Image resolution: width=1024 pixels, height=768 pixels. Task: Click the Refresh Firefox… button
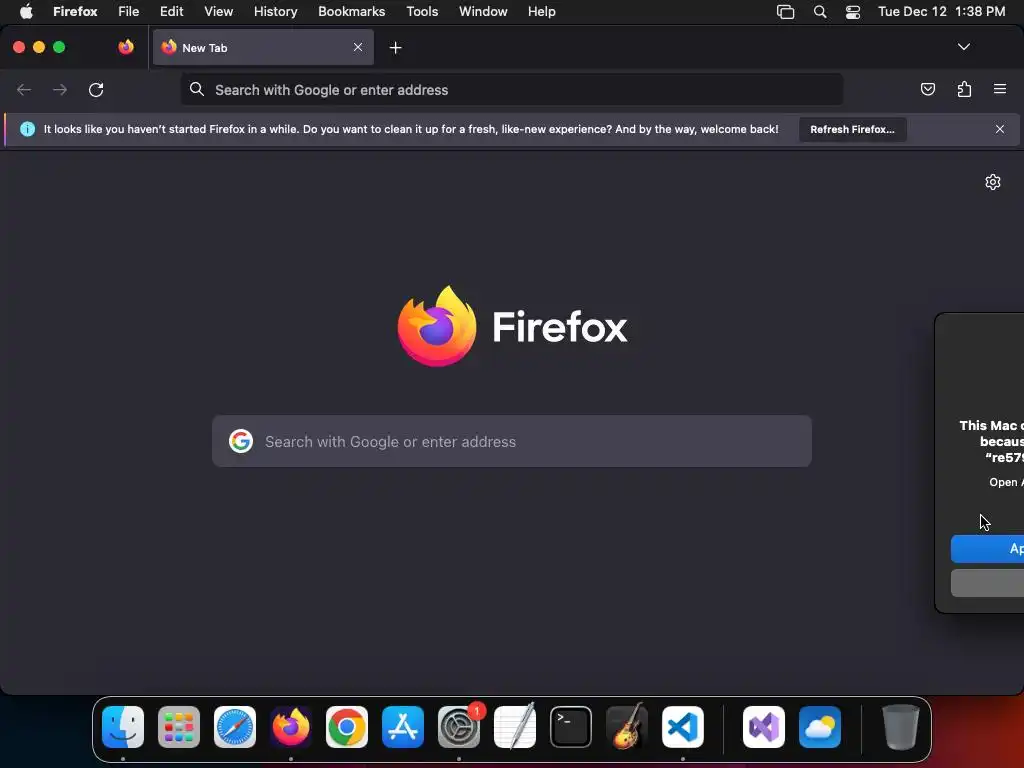tap(852, 129)
